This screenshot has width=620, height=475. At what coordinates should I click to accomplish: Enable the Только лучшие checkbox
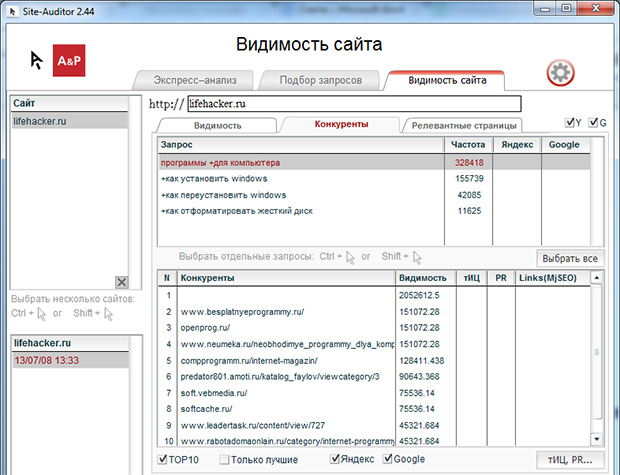(224, 459)
